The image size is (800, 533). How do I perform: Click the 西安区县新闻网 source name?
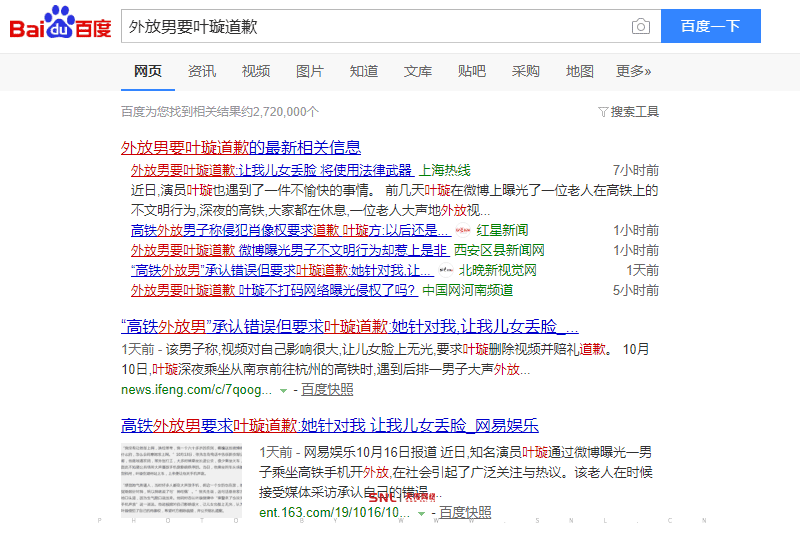pos(499,250)
